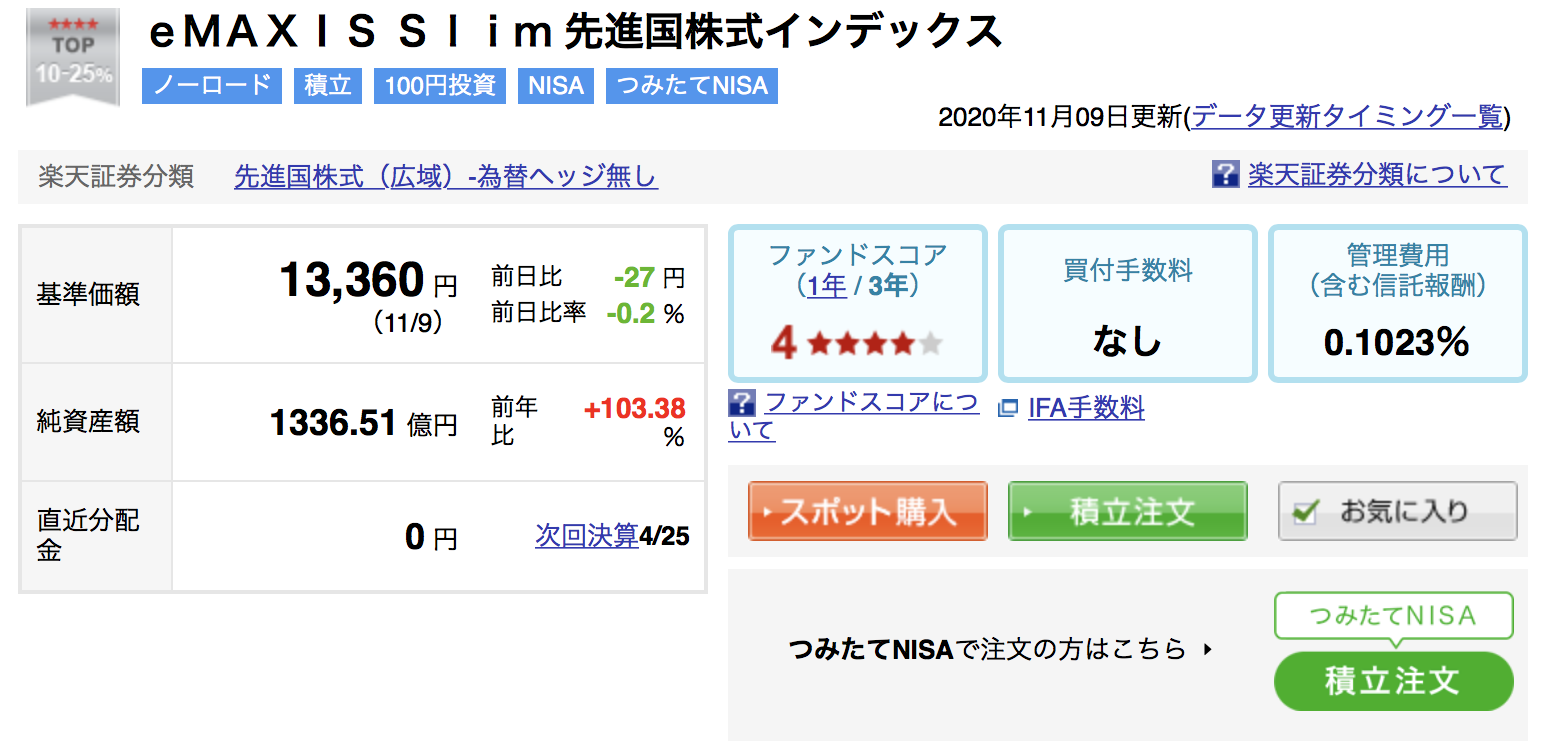Select the つみたてNISA tag
The image size is (1552, 756).
tap(692, 86)
